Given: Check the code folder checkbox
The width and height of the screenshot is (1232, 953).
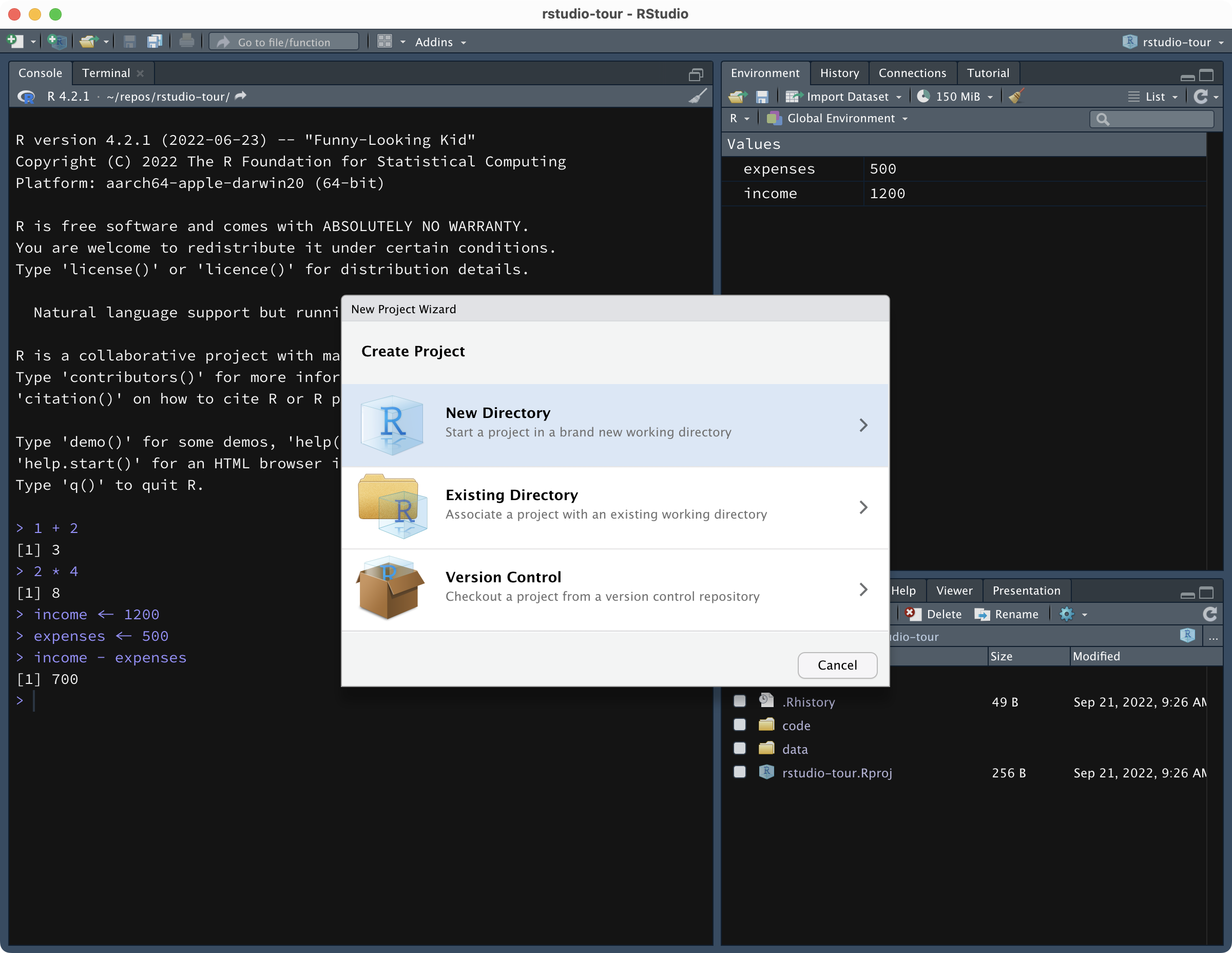Looking at the screenshot, I should point(740,725).
